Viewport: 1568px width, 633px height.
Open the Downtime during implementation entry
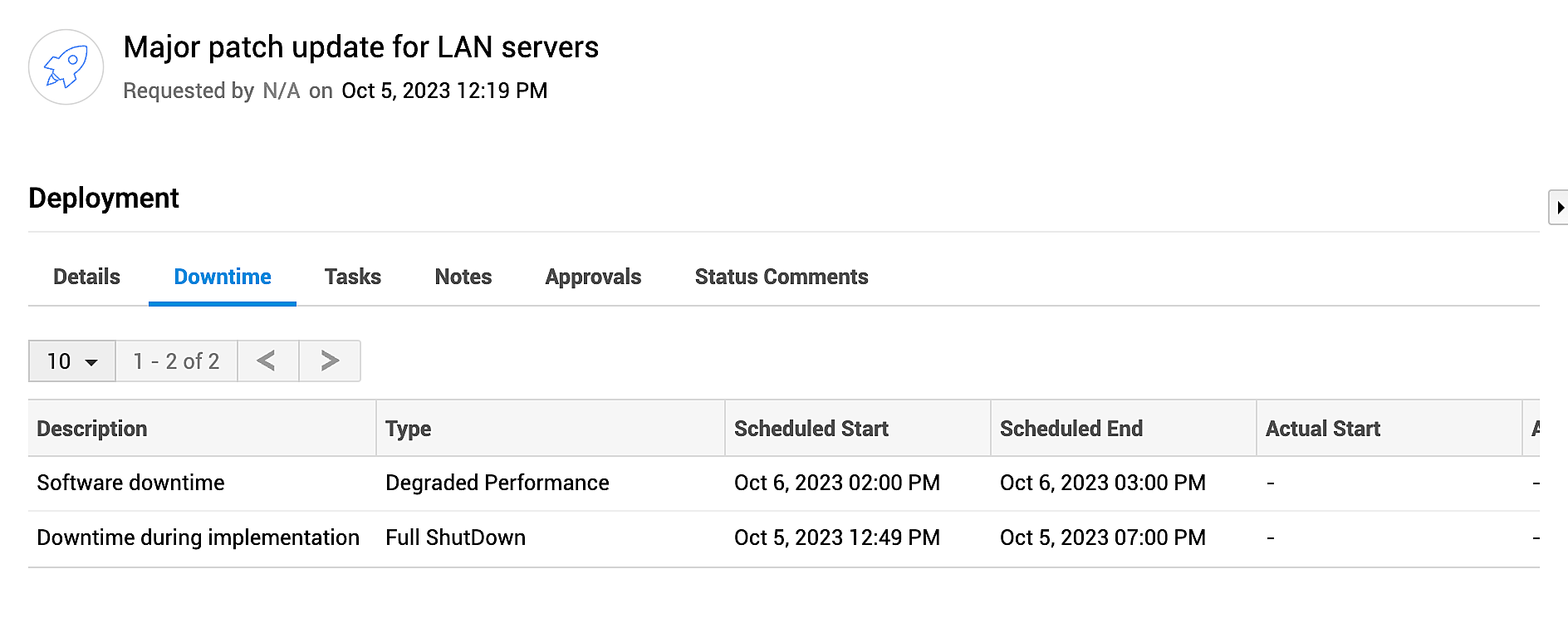pyautogui.click(x=198, y=537)
